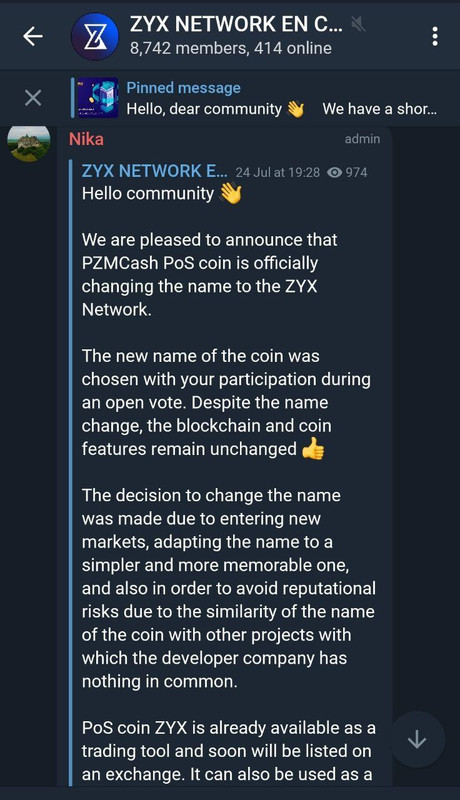Tap the eye views icon near 974
The width and height of the screenshot is (460, 800).
coord(334,172)
